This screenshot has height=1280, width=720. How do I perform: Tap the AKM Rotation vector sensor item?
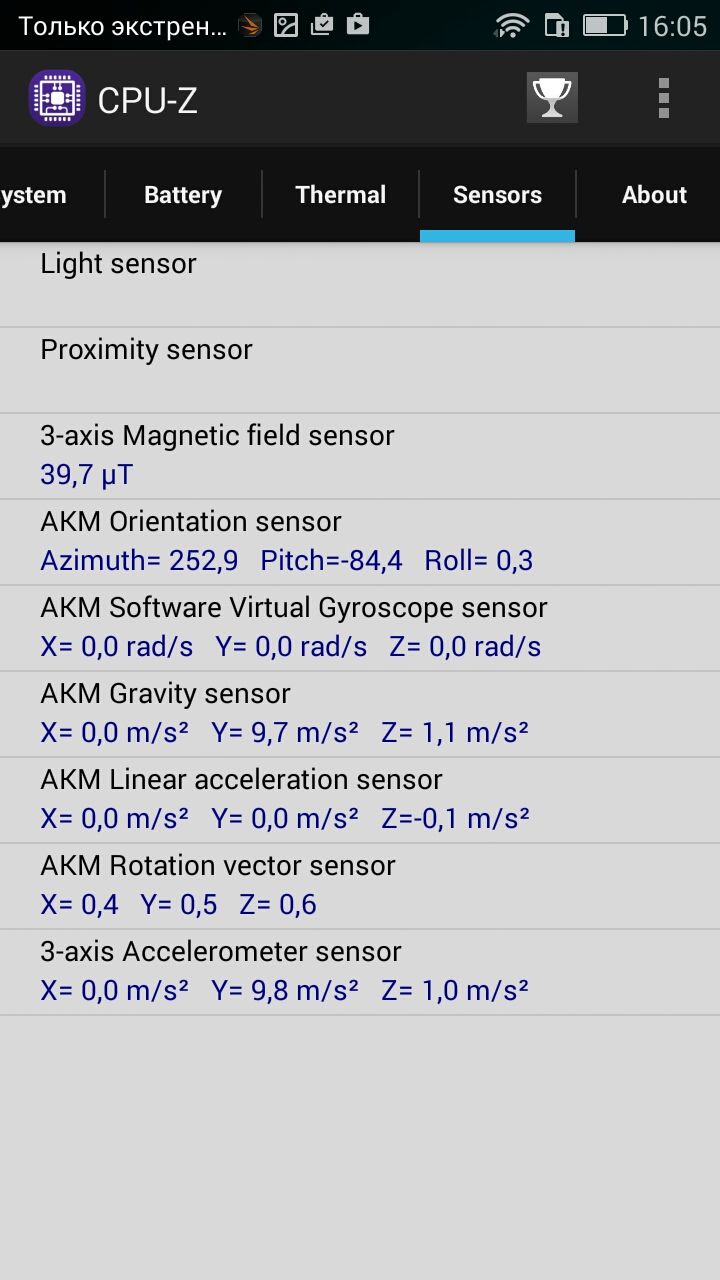pos(360,886)
